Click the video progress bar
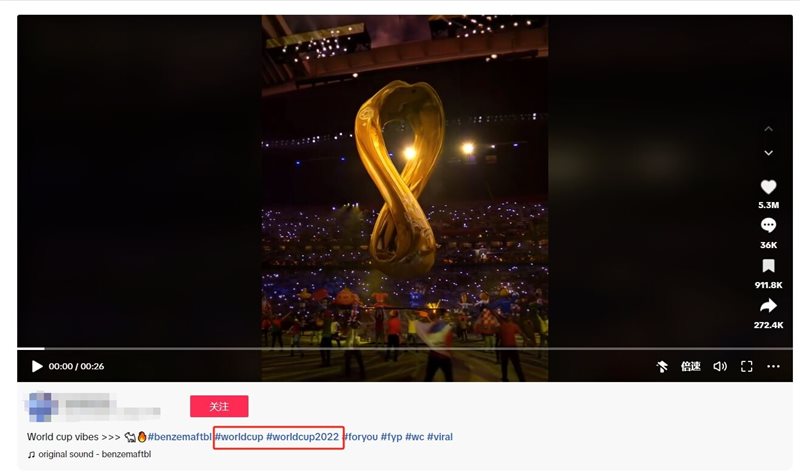Image resolution: width=800 pixels, height=474 pixels. pyautogui.click(x=405, y=348)
